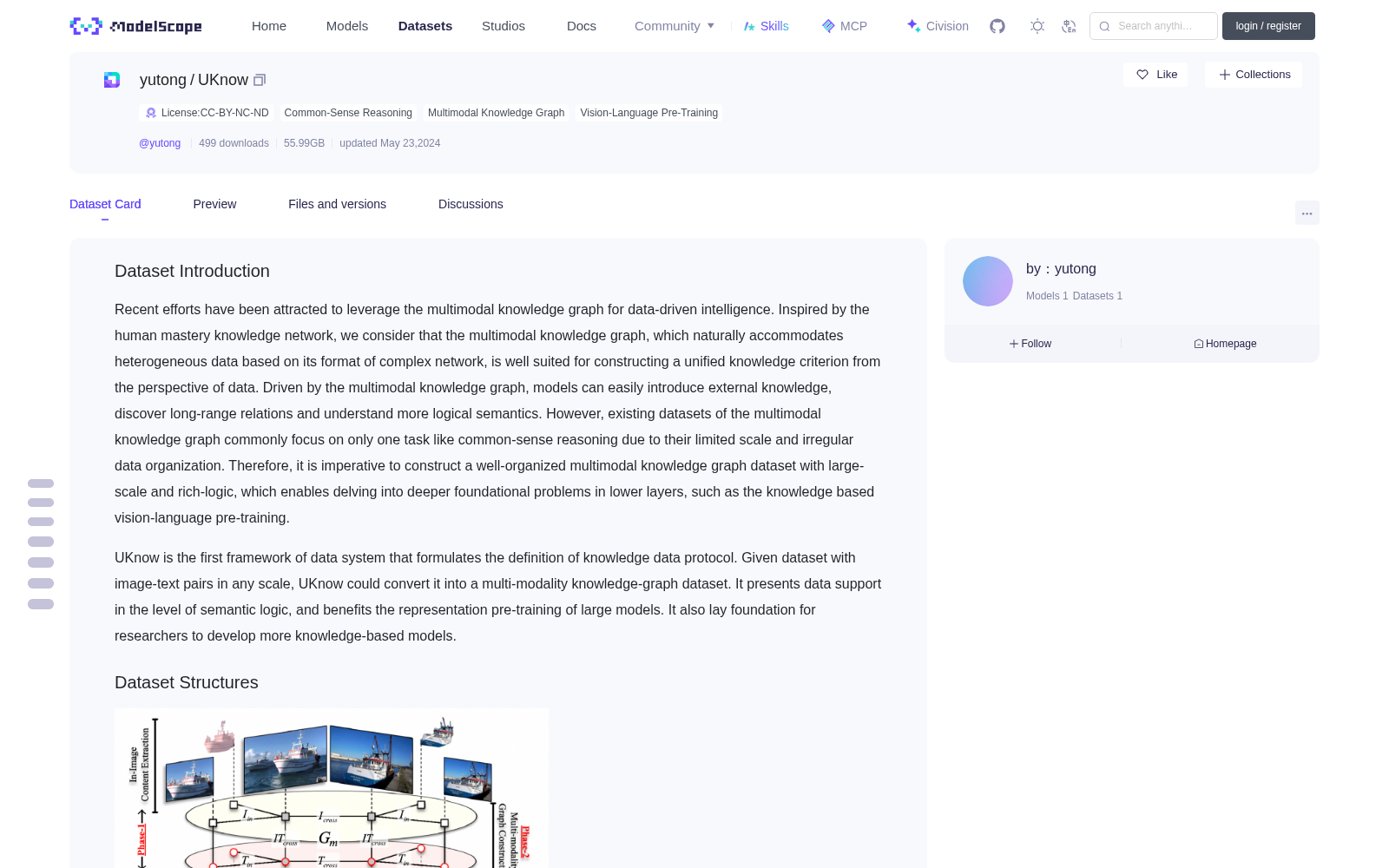Image resolution: width=1389 pixels, height=868 pixels.
Task: Click 'Datasets 1' under the author
Action: click(x=1097, y=296)
